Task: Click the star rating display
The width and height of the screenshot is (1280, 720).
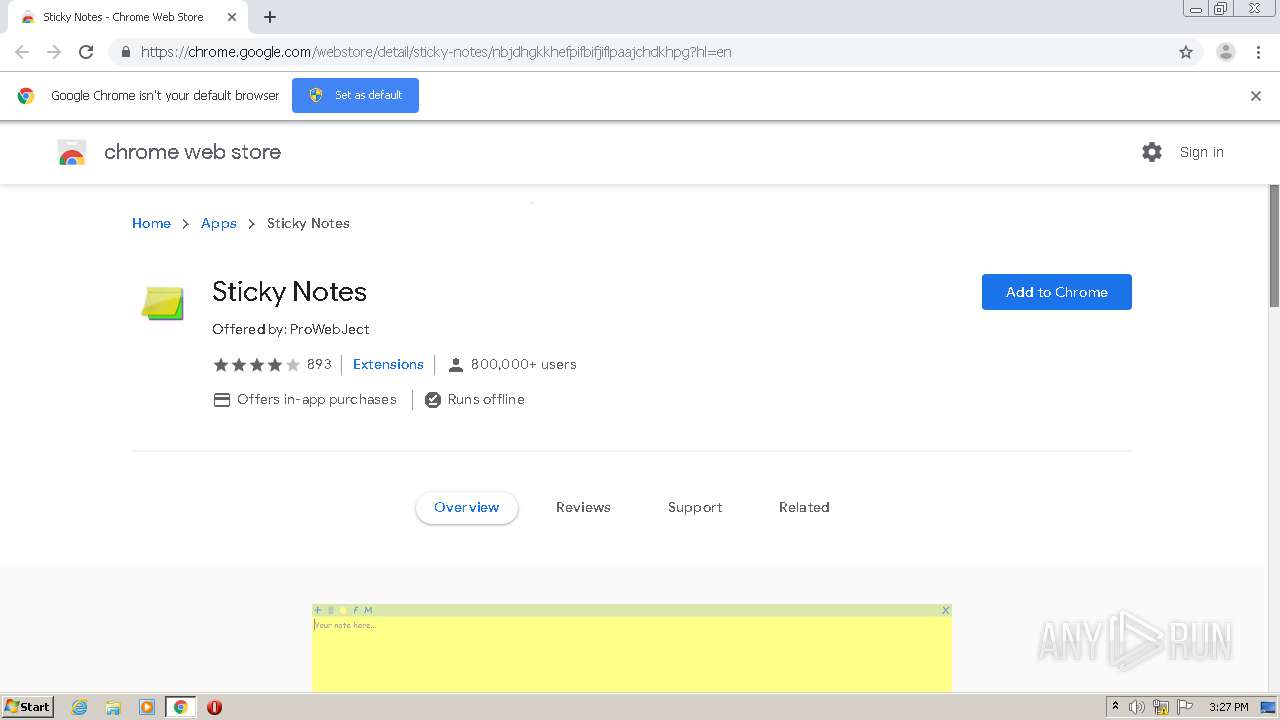Action: coord(256,365)
